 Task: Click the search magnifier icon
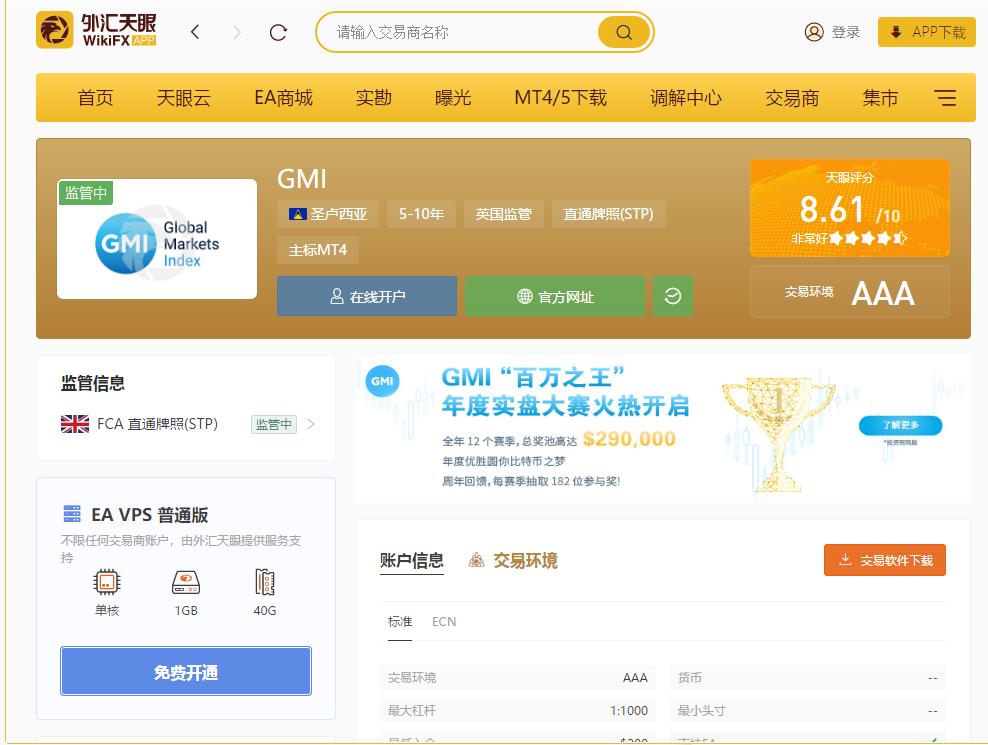pos(622,31)
